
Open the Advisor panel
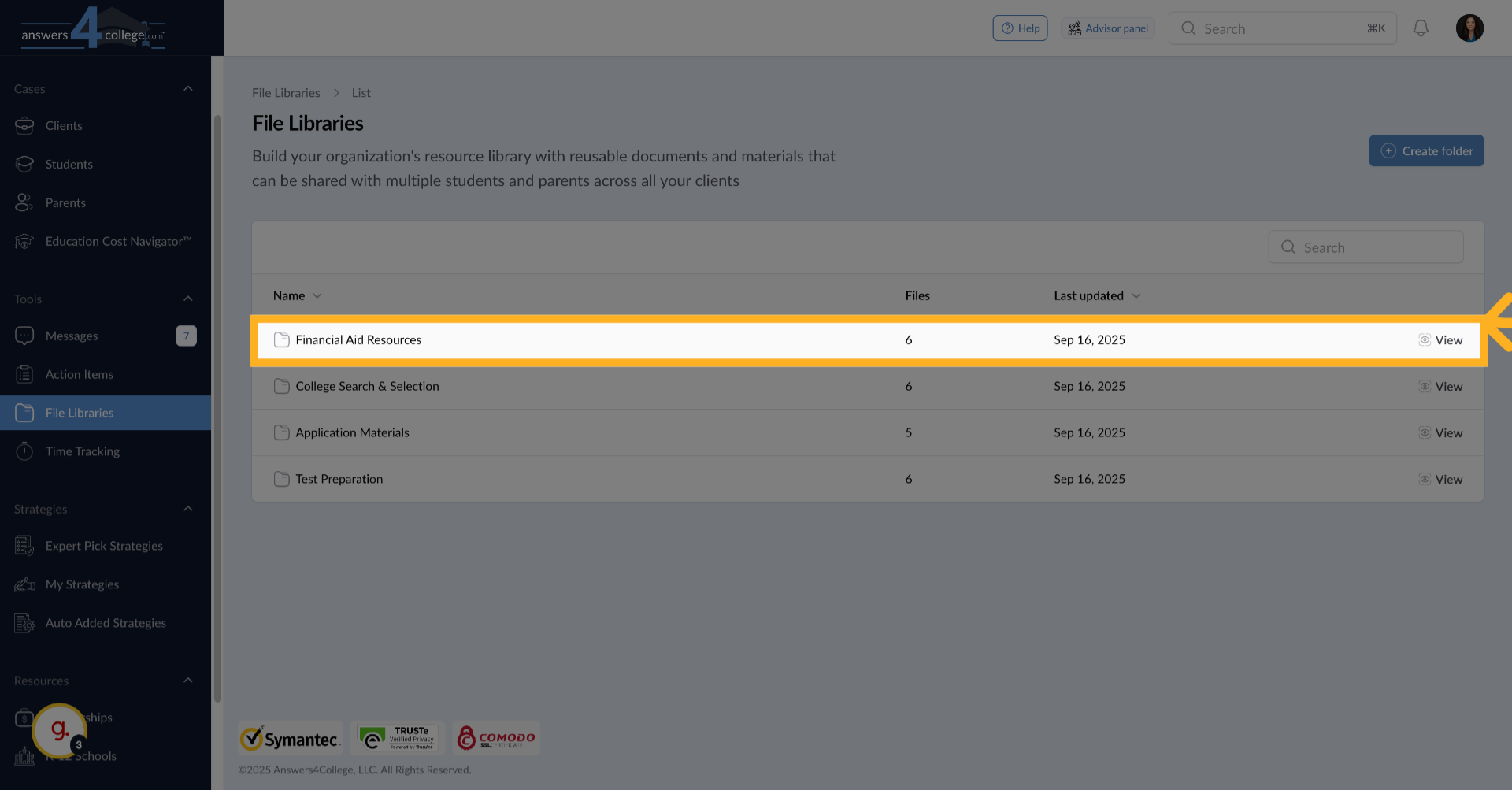[1108, 28]
